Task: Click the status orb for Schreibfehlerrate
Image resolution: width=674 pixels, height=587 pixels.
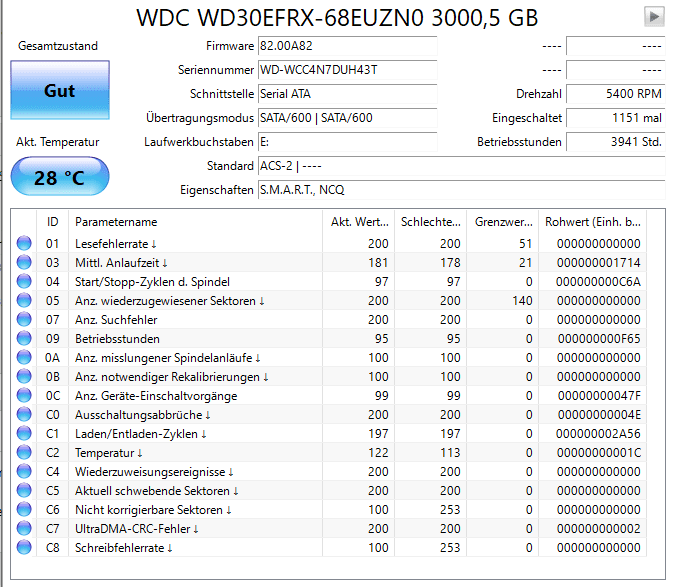Action: pos(24,547)
